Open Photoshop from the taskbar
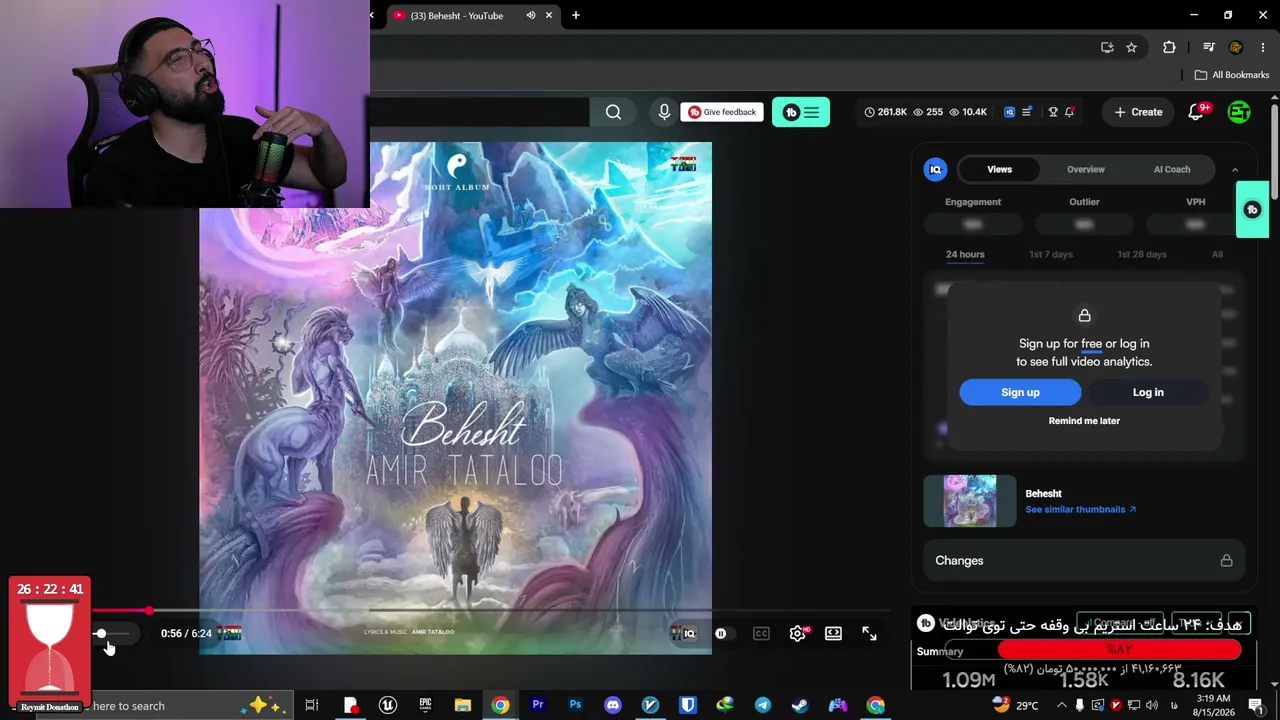Viewport: 1280px width, 720px height. 575,705
